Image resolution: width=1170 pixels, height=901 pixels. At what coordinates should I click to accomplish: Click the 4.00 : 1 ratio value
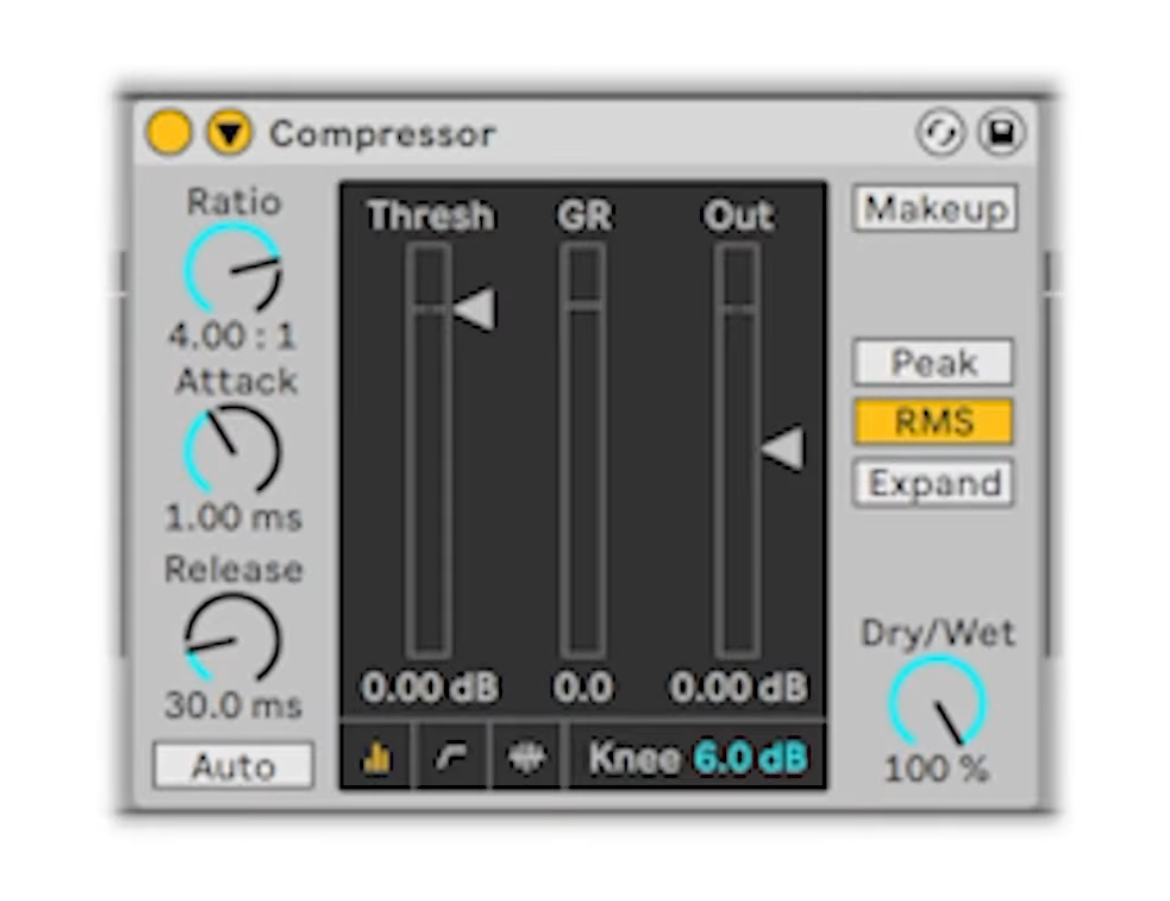[x=233, y=336]
